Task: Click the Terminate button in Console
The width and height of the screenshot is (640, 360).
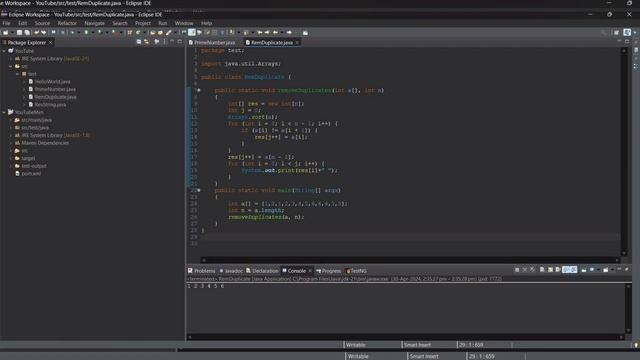Action: click(517, 270)
